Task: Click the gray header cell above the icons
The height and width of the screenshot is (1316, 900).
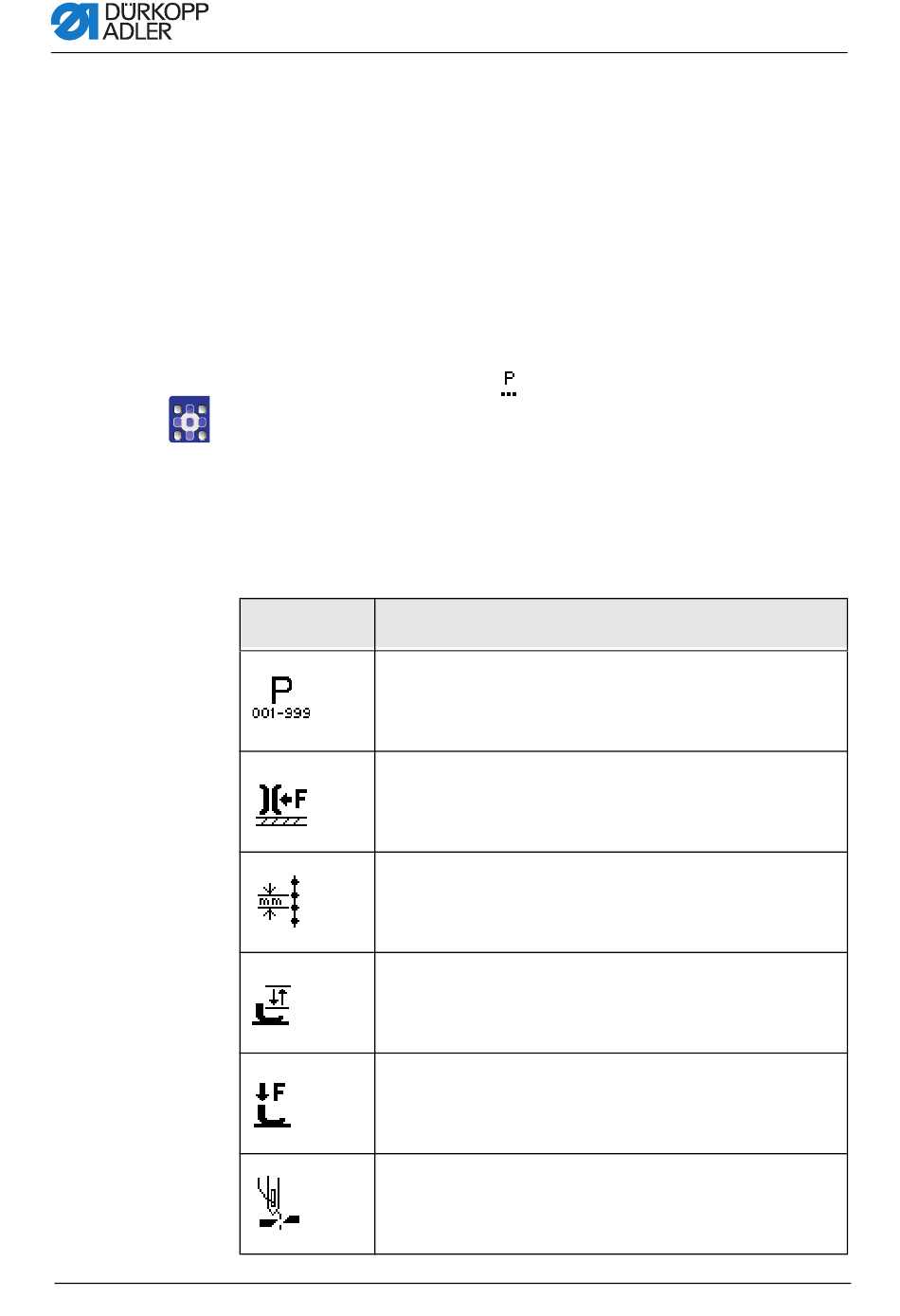Action: (x=307, y=624)
